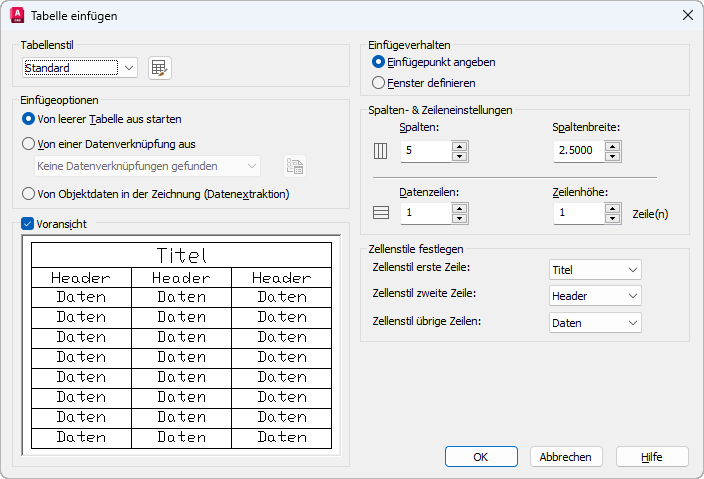Open the table style dialog icon
This screenshot has height=479, width=704.
click(x=160, y=68)
